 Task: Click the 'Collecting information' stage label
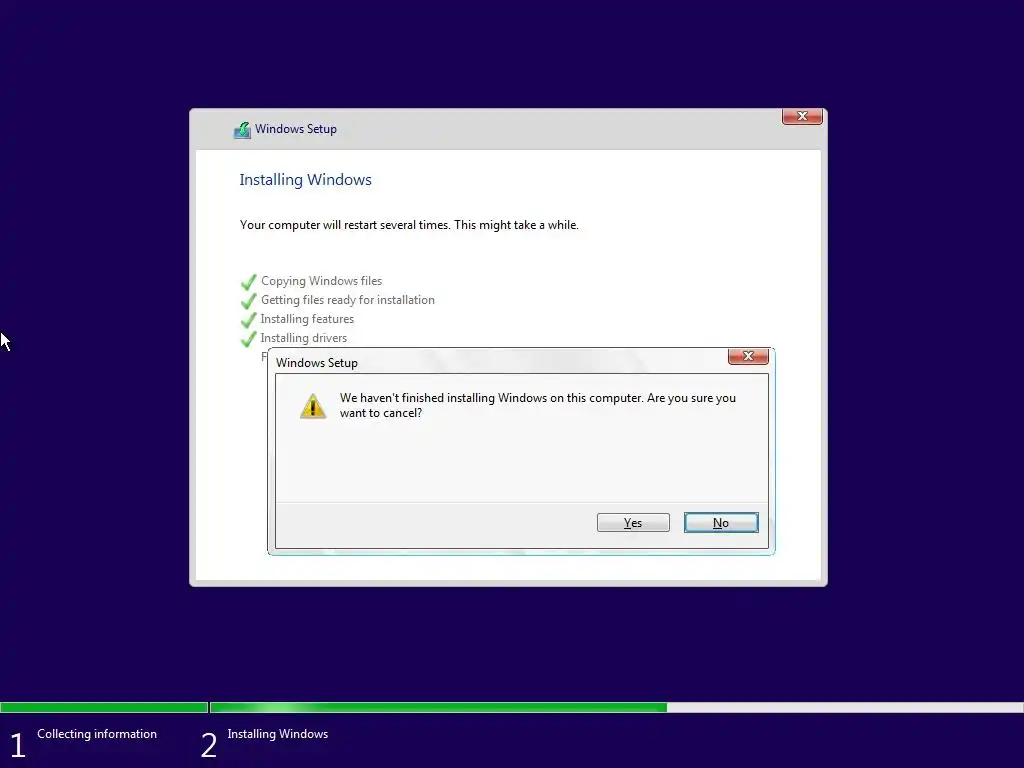97,734
